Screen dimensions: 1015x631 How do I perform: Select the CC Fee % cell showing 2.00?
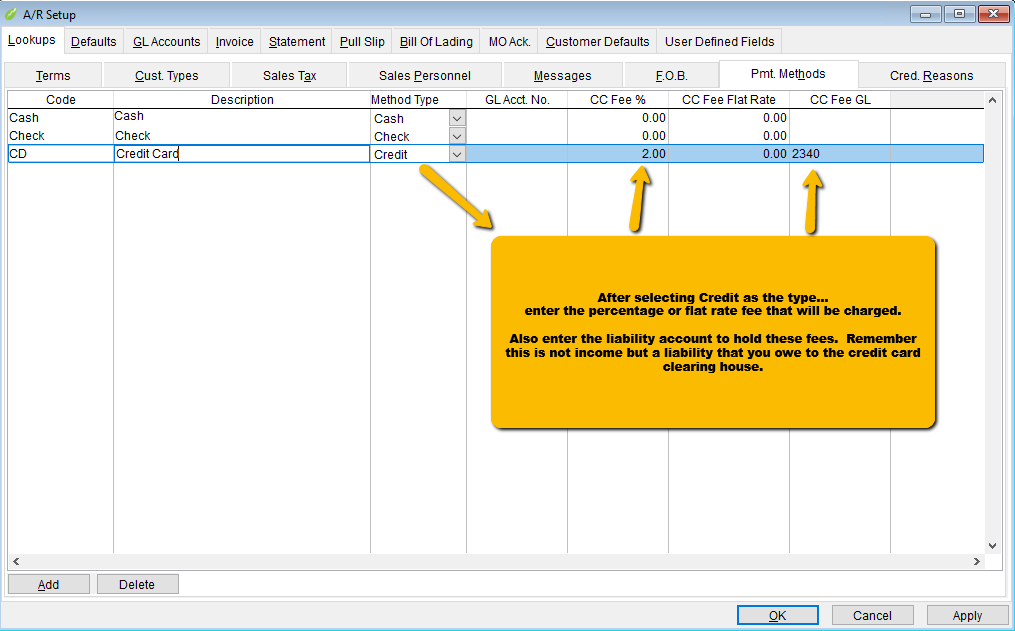tap(617, 154)
